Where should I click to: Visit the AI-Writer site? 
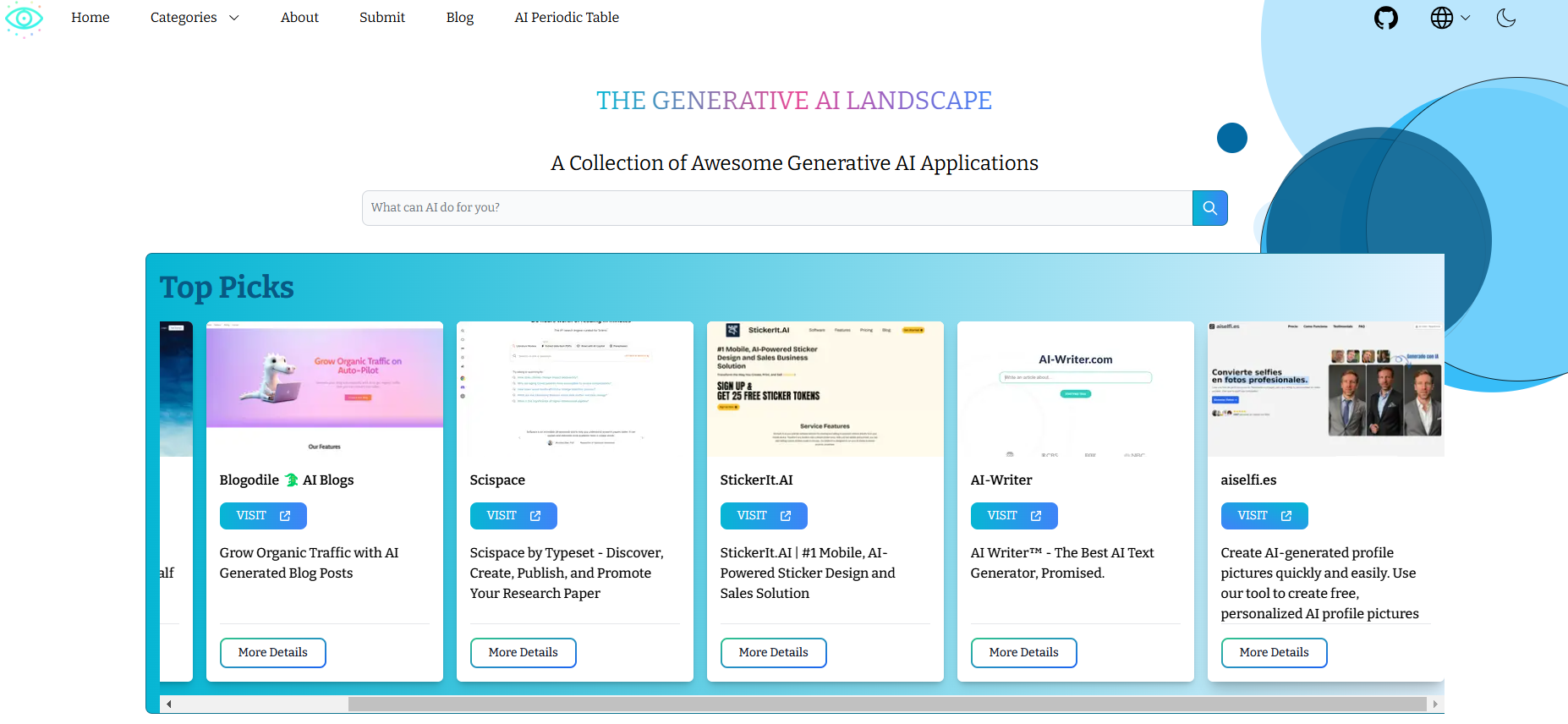[x=1014, y=516]
